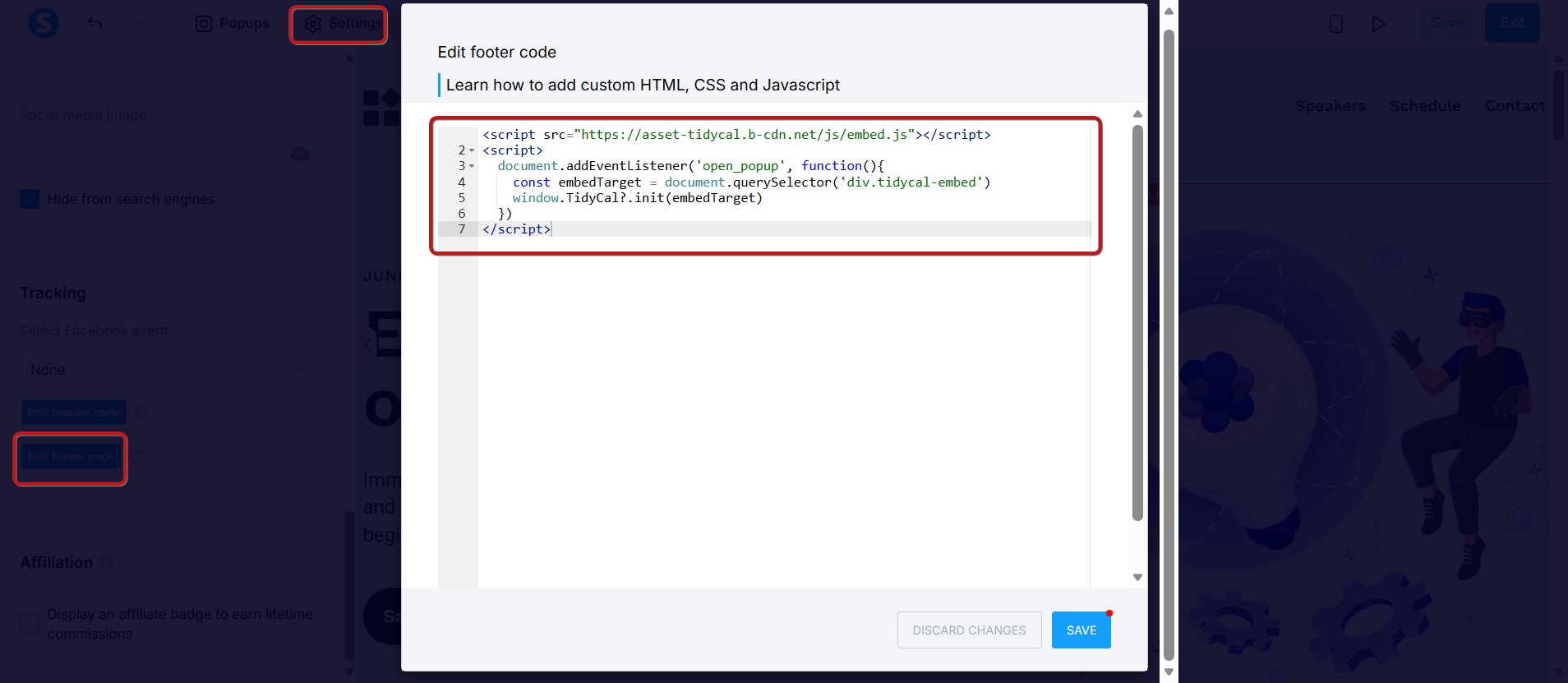Image resolution: width=1568 pixels, height=683 pixels.
Task: Click empty area of code editor below code
Action: [x=784, y=411]
